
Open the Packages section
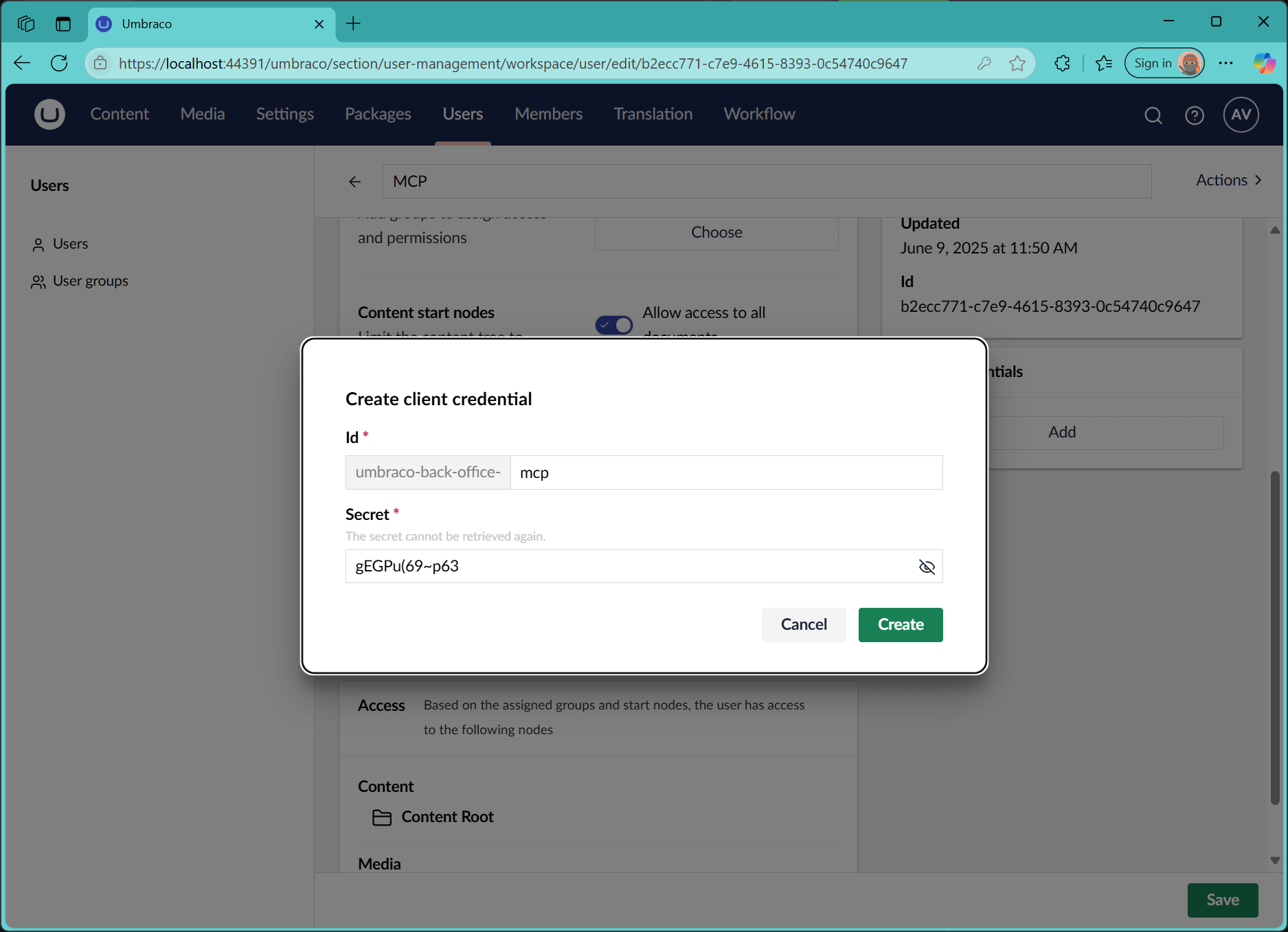(378, 114)
